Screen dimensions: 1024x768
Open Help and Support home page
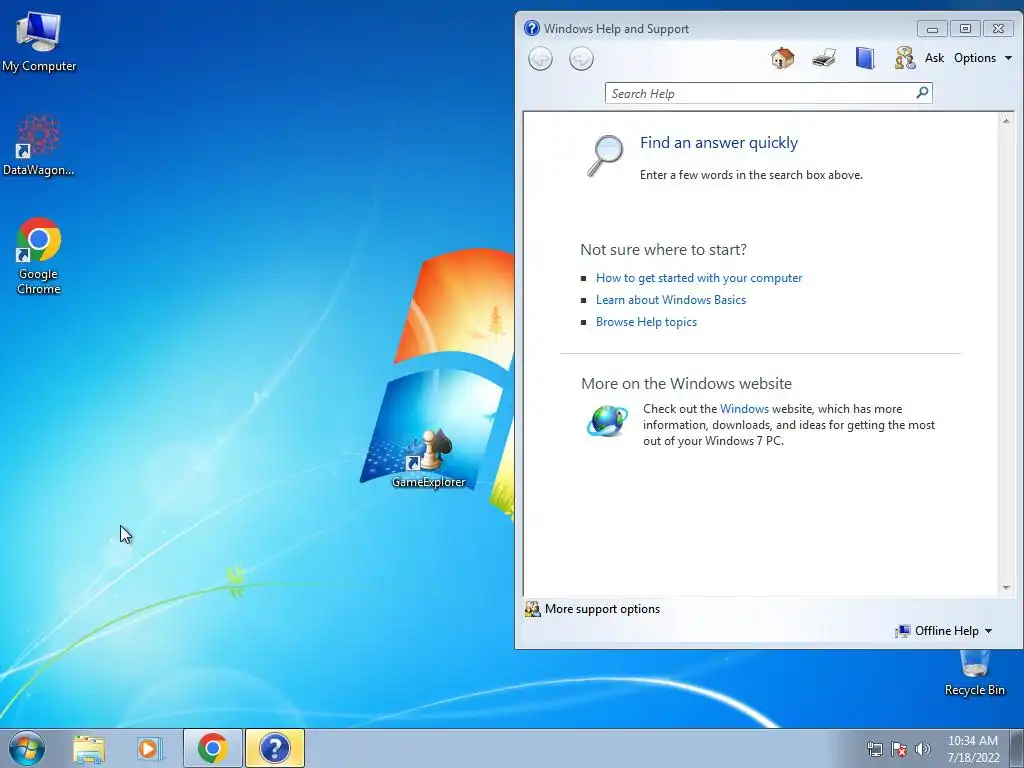pyautogui.click(x=782, y=58)
